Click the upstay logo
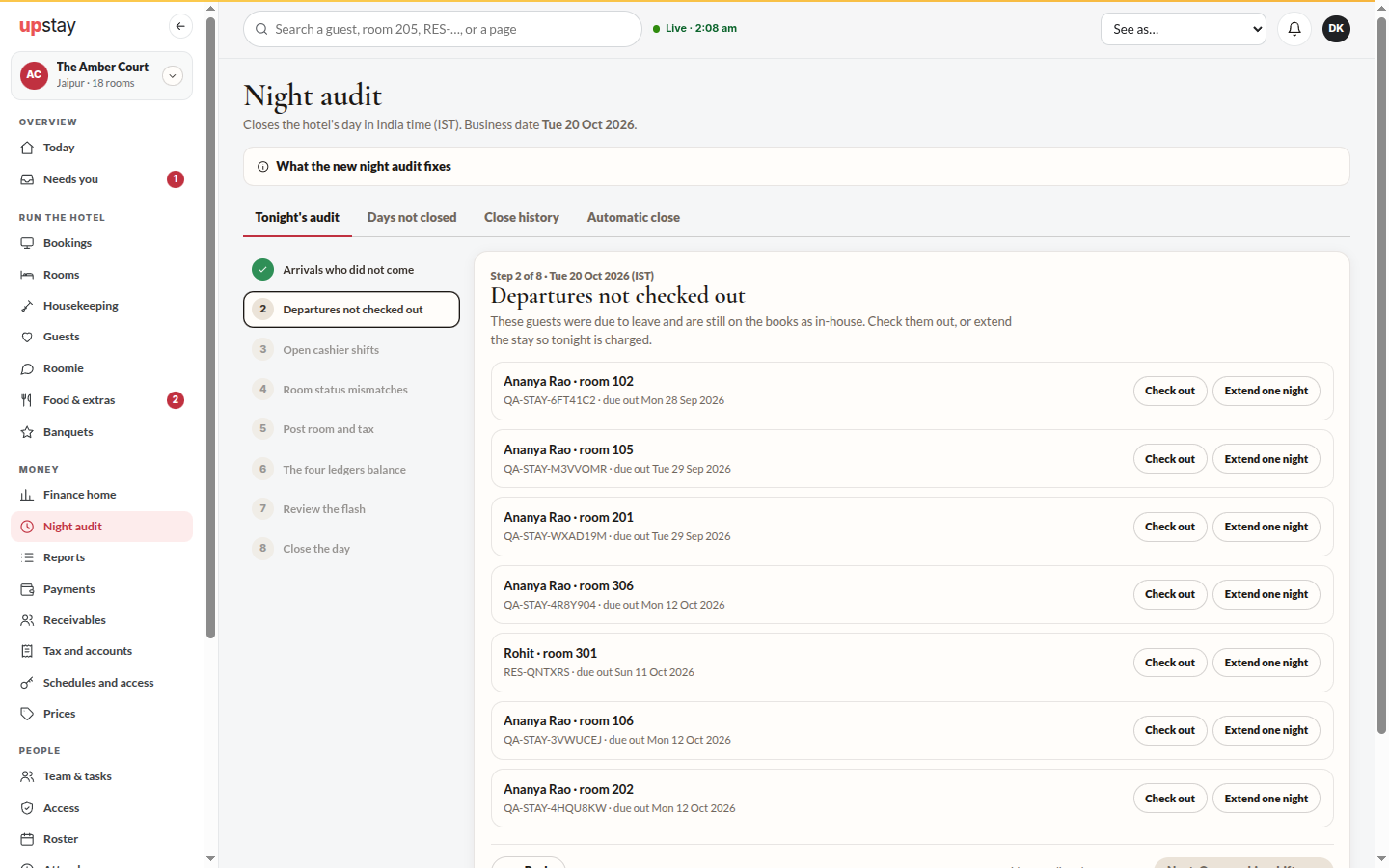1389x868 pixels. [x=47, y=26]
